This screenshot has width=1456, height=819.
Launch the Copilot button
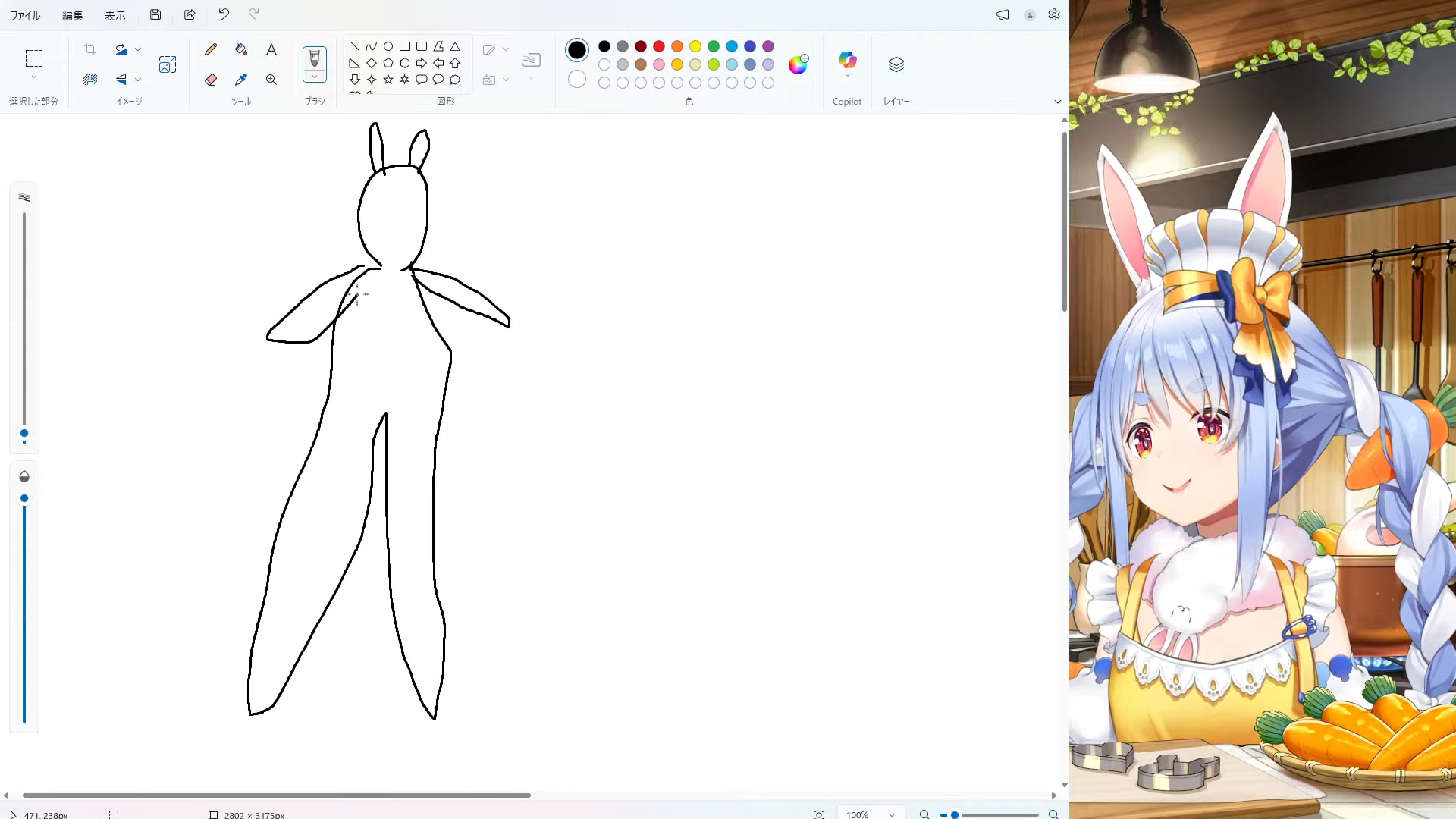coord(847,61)
